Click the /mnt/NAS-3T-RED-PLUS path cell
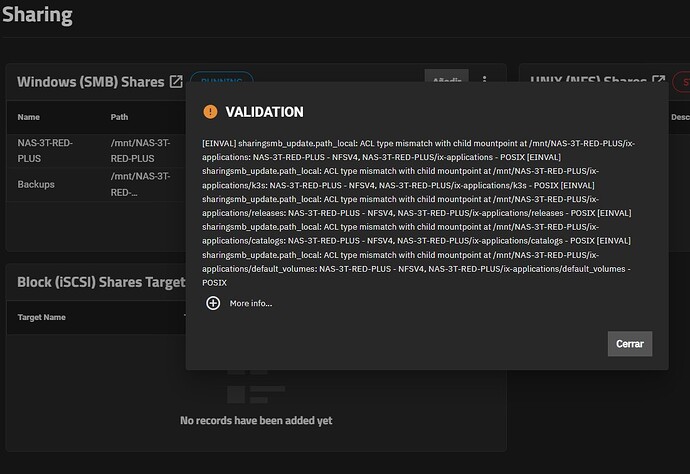The image size is (690, 474). coord(133,150)
